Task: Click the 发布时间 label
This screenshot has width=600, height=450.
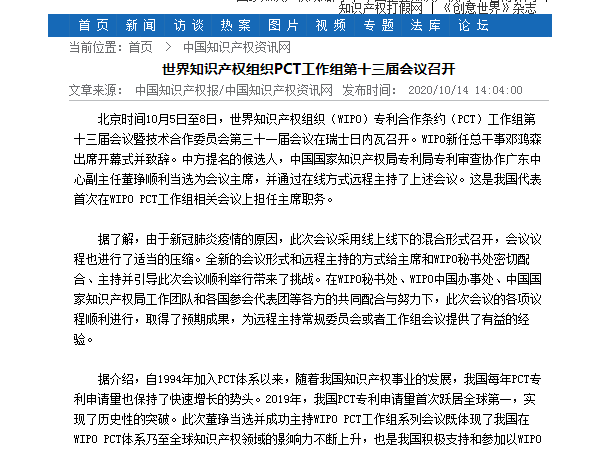Action: 369,90
